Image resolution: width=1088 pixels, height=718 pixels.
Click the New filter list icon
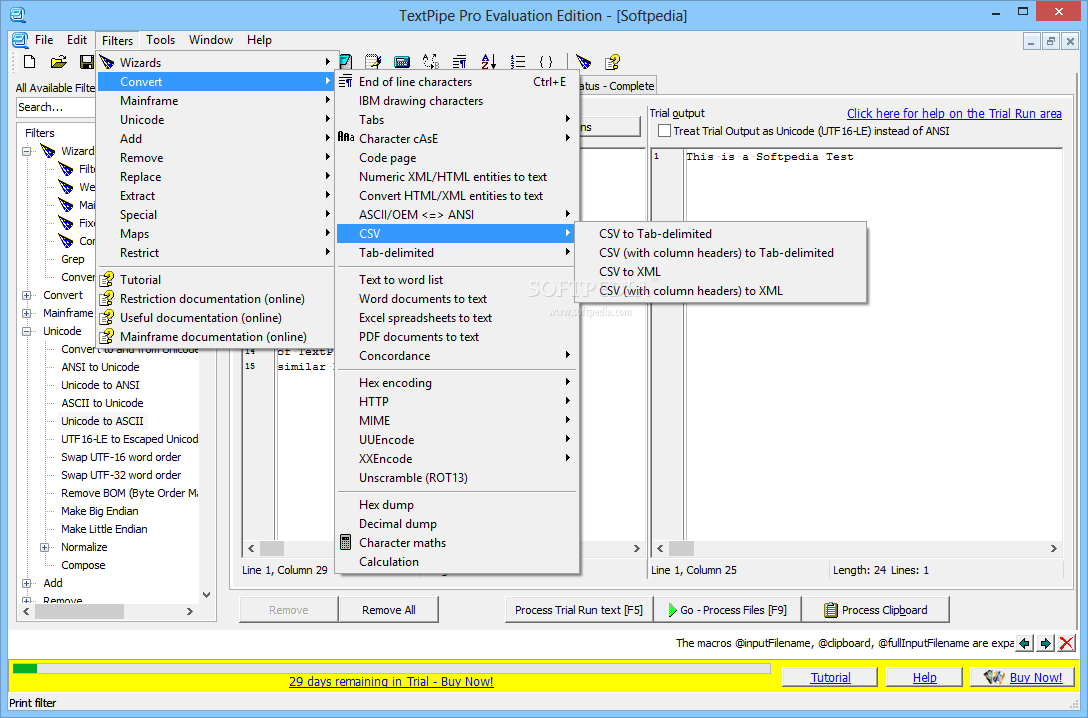[x=29, y=62]
